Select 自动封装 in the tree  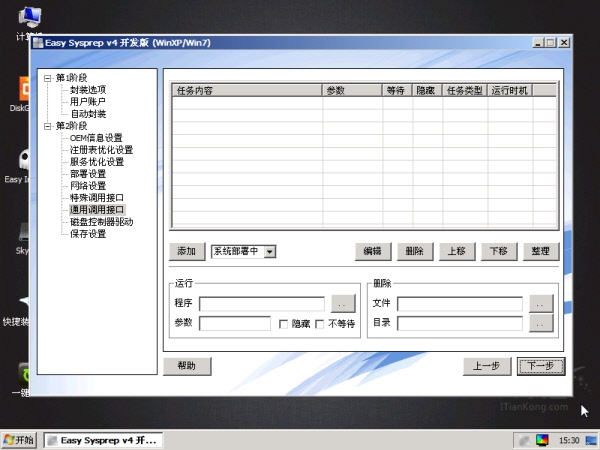(88, 114)
